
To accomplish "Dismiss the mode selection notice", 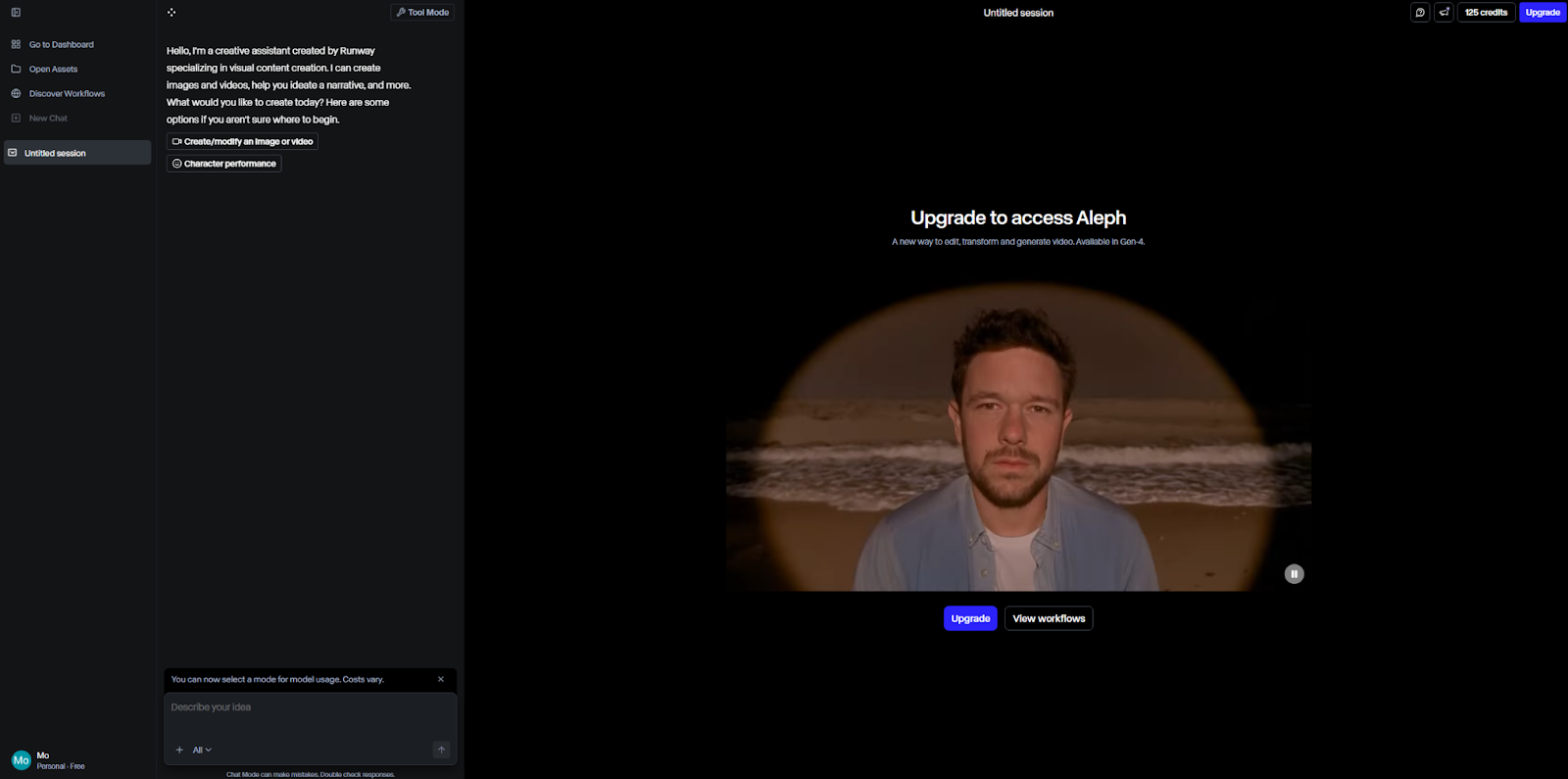I will point(441,679).
